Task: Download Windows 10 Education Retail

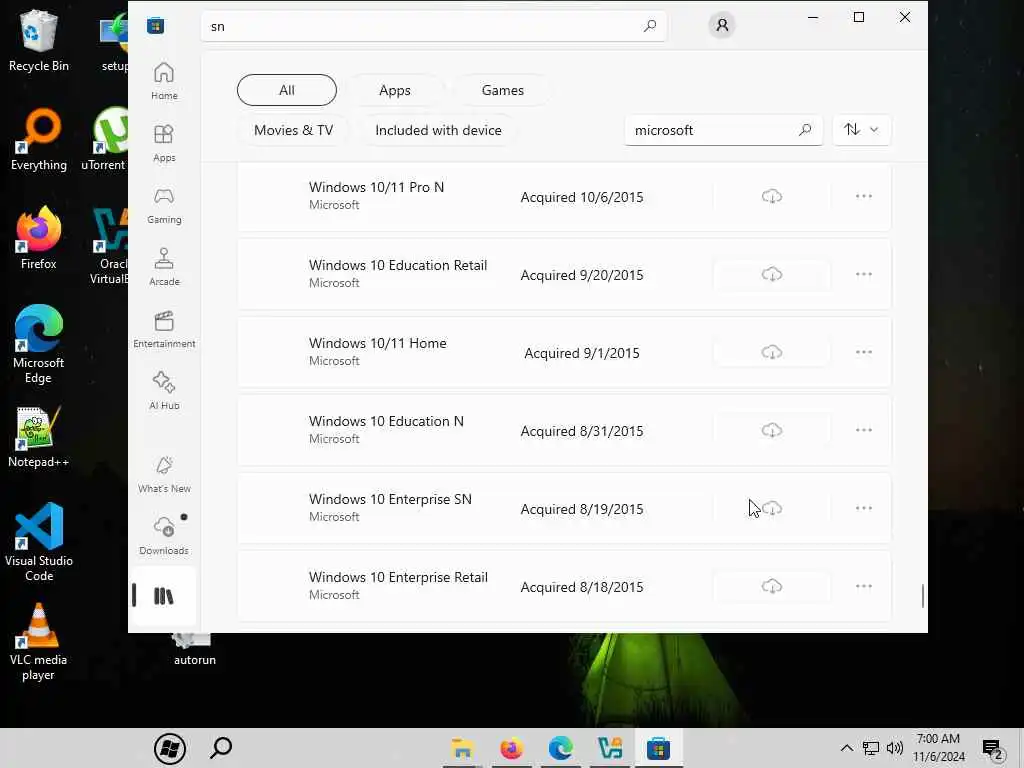Action: (x=772, y=274)
